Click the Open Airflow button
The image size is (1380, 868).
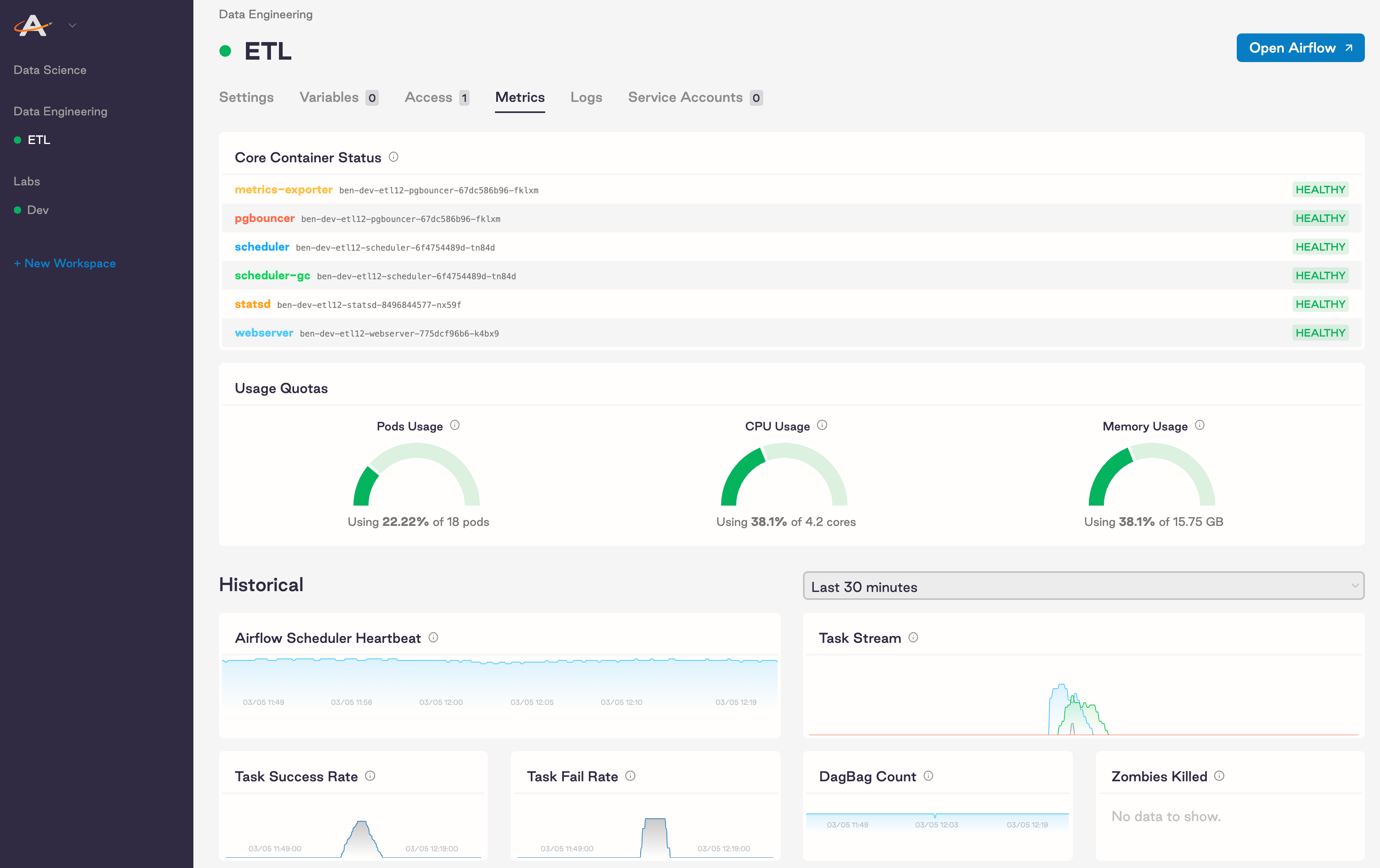1300,48
